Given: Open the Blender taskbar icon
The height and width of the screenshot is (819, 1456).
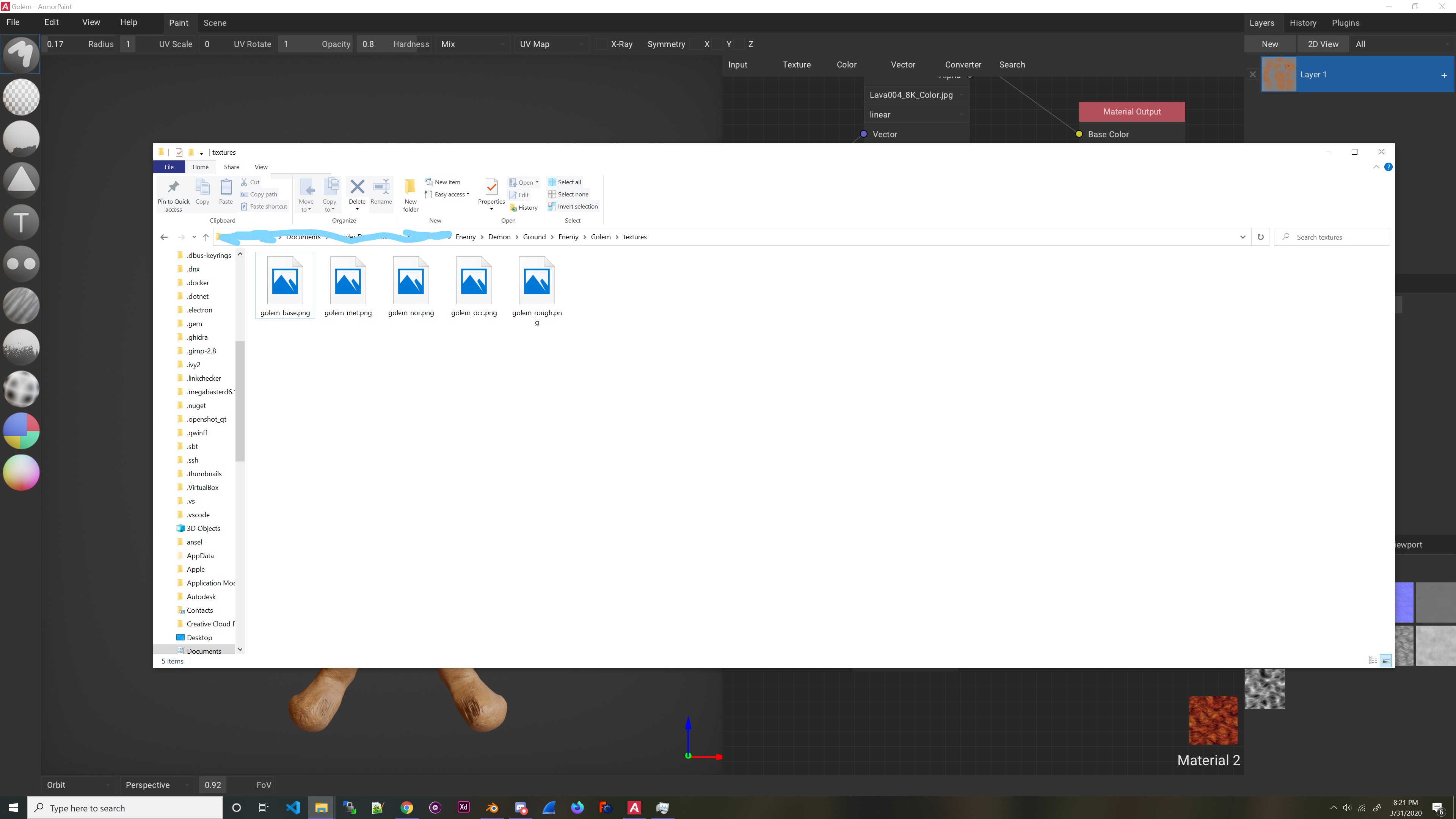Looking at the screenshot, I should [492, 808].
